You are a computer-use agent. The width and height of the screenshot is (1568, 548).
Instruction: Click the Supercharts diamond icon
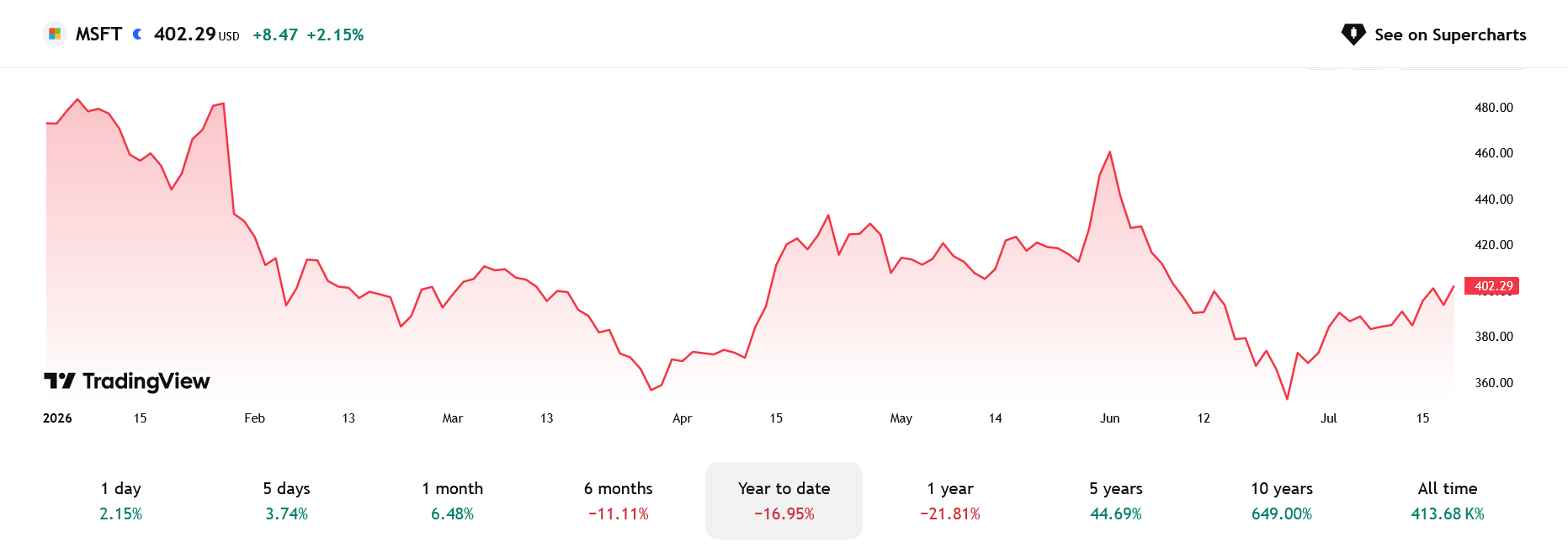(1353, 35)
